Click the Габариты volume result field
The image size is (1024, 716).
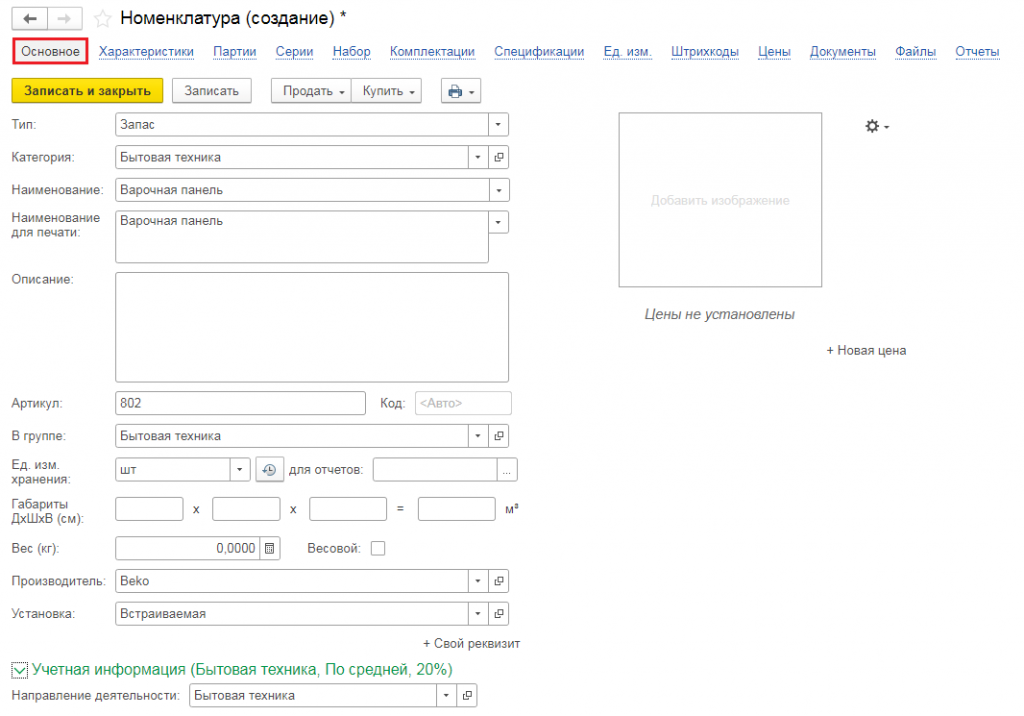pyautogui.click(x=456, y=509)
